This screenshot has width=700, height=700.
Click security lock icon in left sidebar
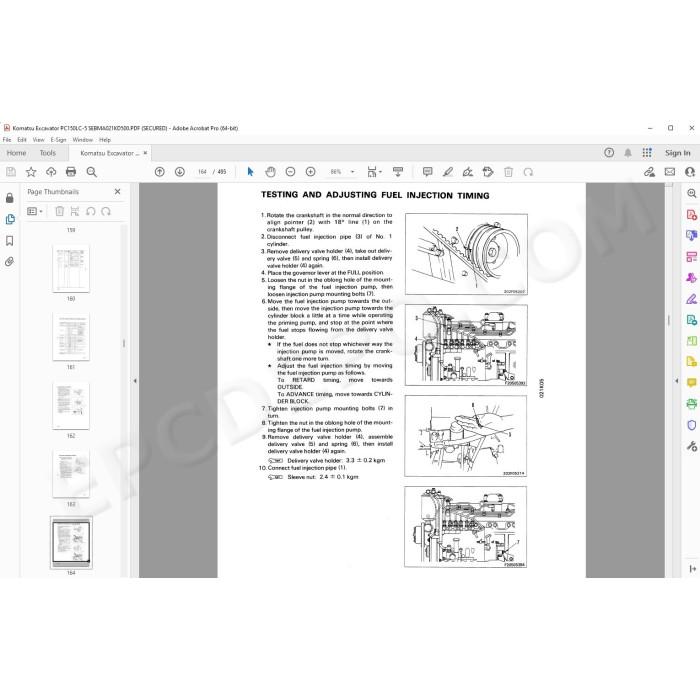[x=9, y=198]
